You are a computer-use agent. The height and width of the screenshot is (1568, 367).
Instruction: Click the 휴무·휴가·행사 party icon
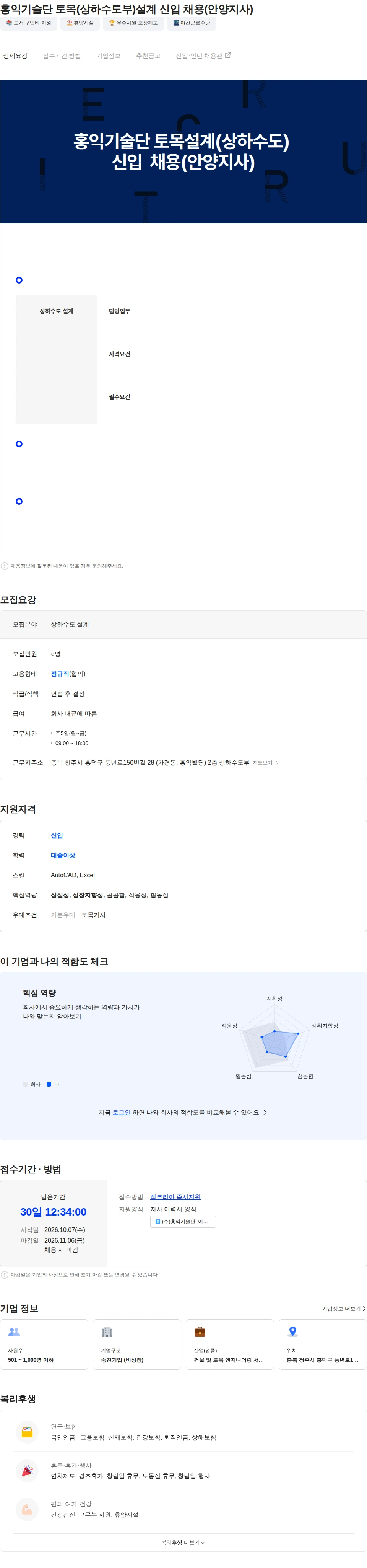coord(27,1471)
